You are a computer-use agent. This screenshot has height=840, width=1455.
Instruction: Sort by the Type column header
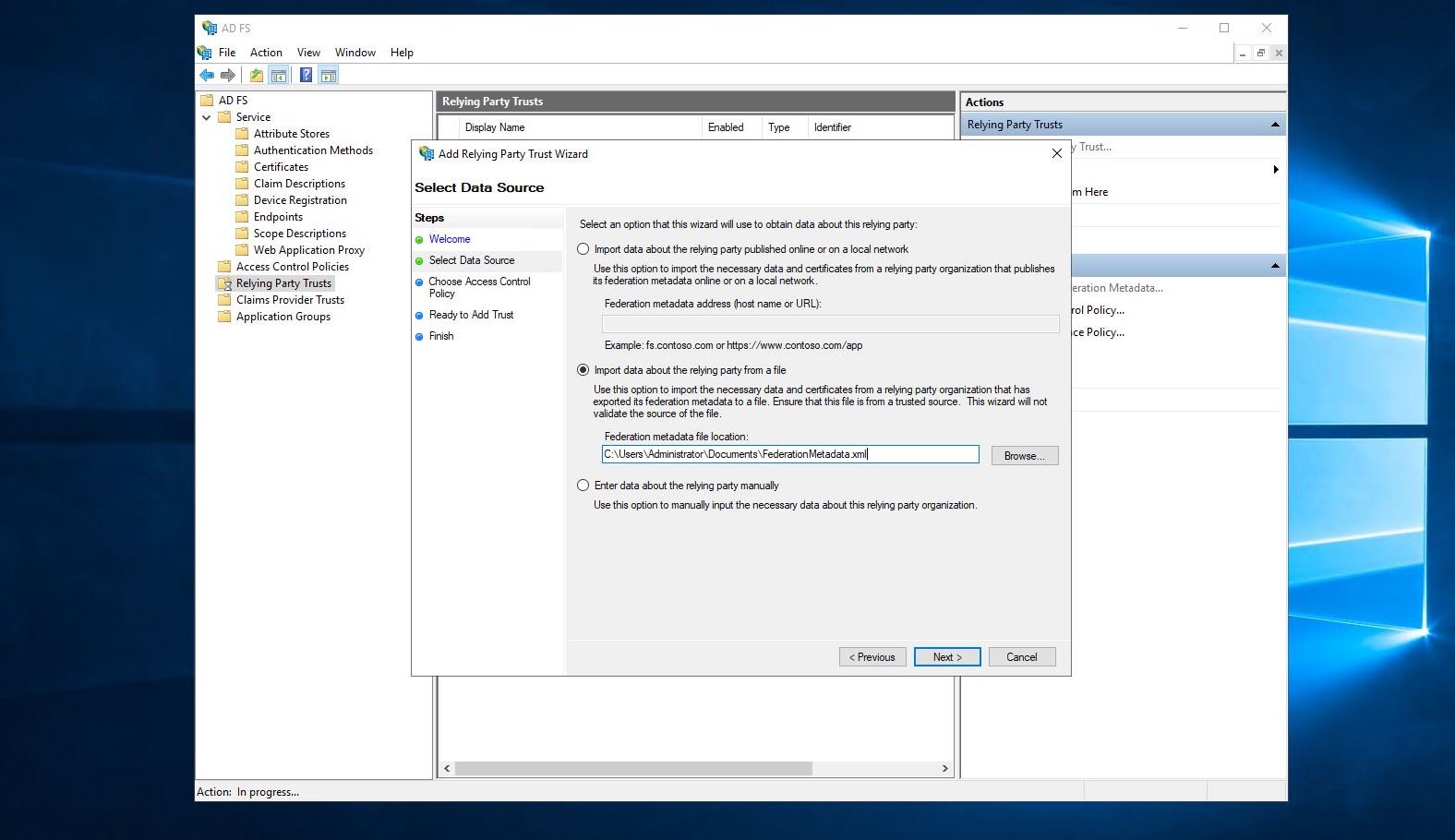pyautogui.click(x=785, y=127)
